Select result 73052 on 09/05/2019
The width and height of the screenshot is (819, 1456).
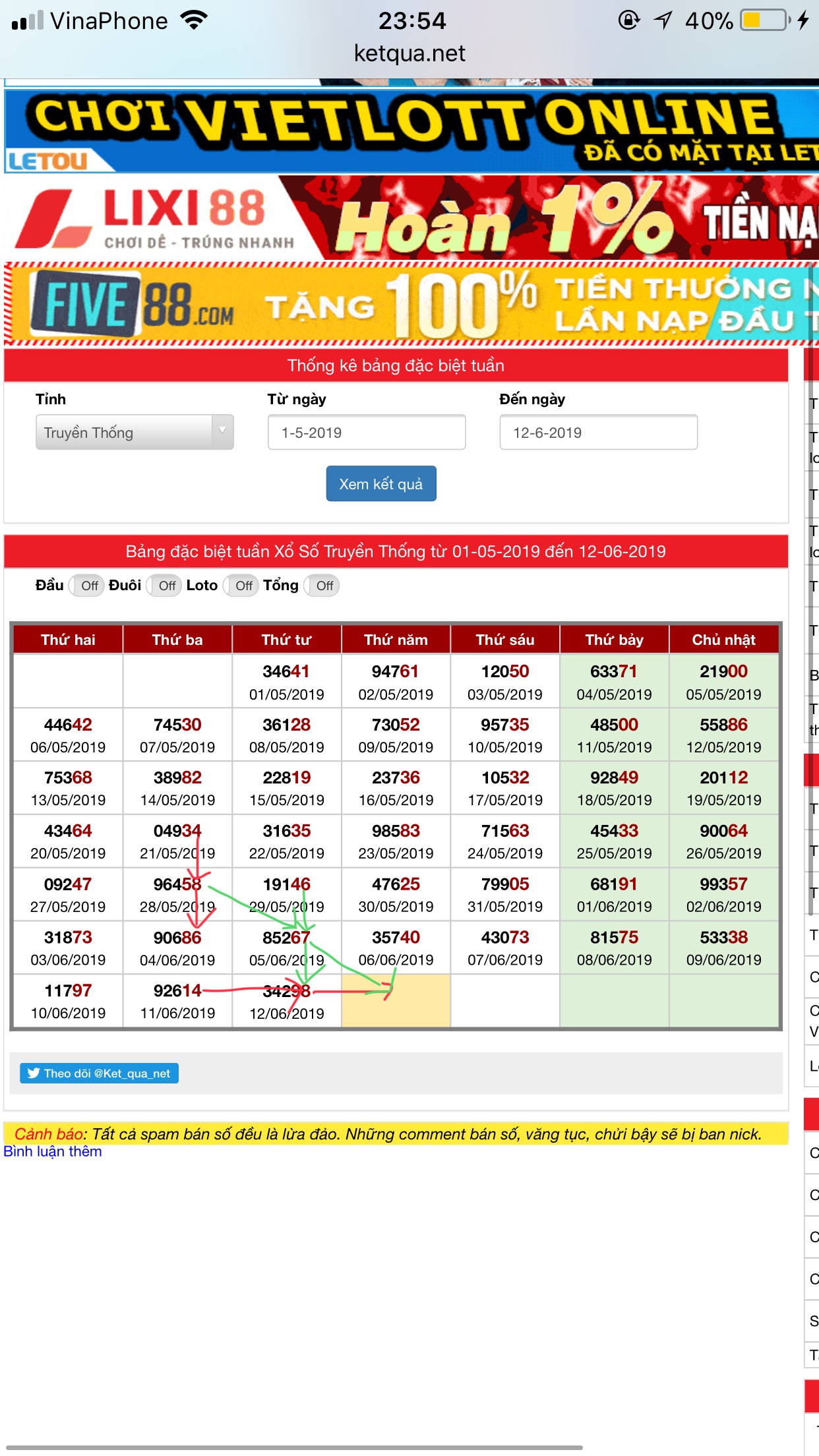coord(396,735)
